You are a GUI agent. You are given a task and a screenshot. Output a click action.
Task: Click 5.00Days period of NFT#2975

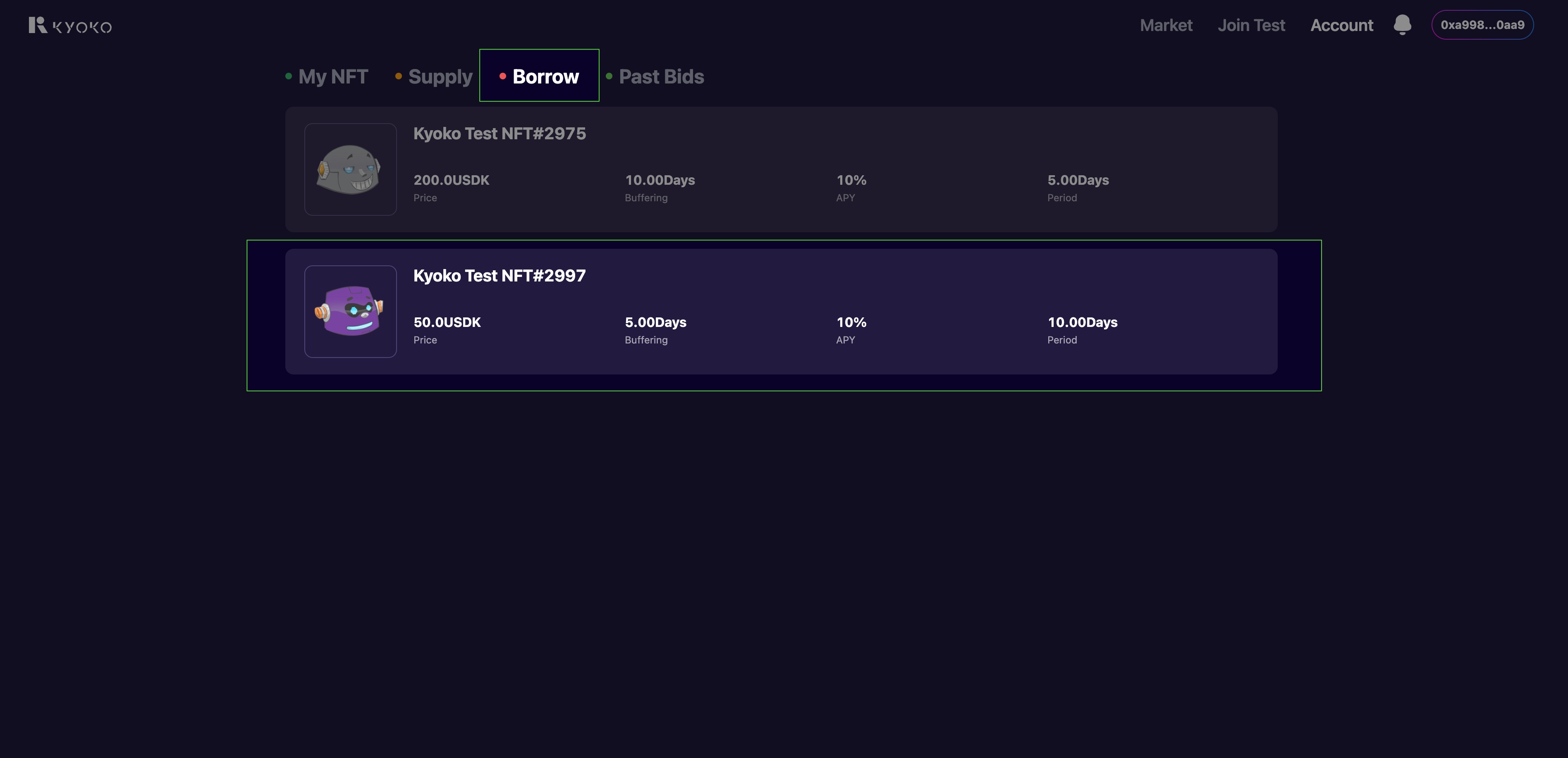(x=1078, y=180)
